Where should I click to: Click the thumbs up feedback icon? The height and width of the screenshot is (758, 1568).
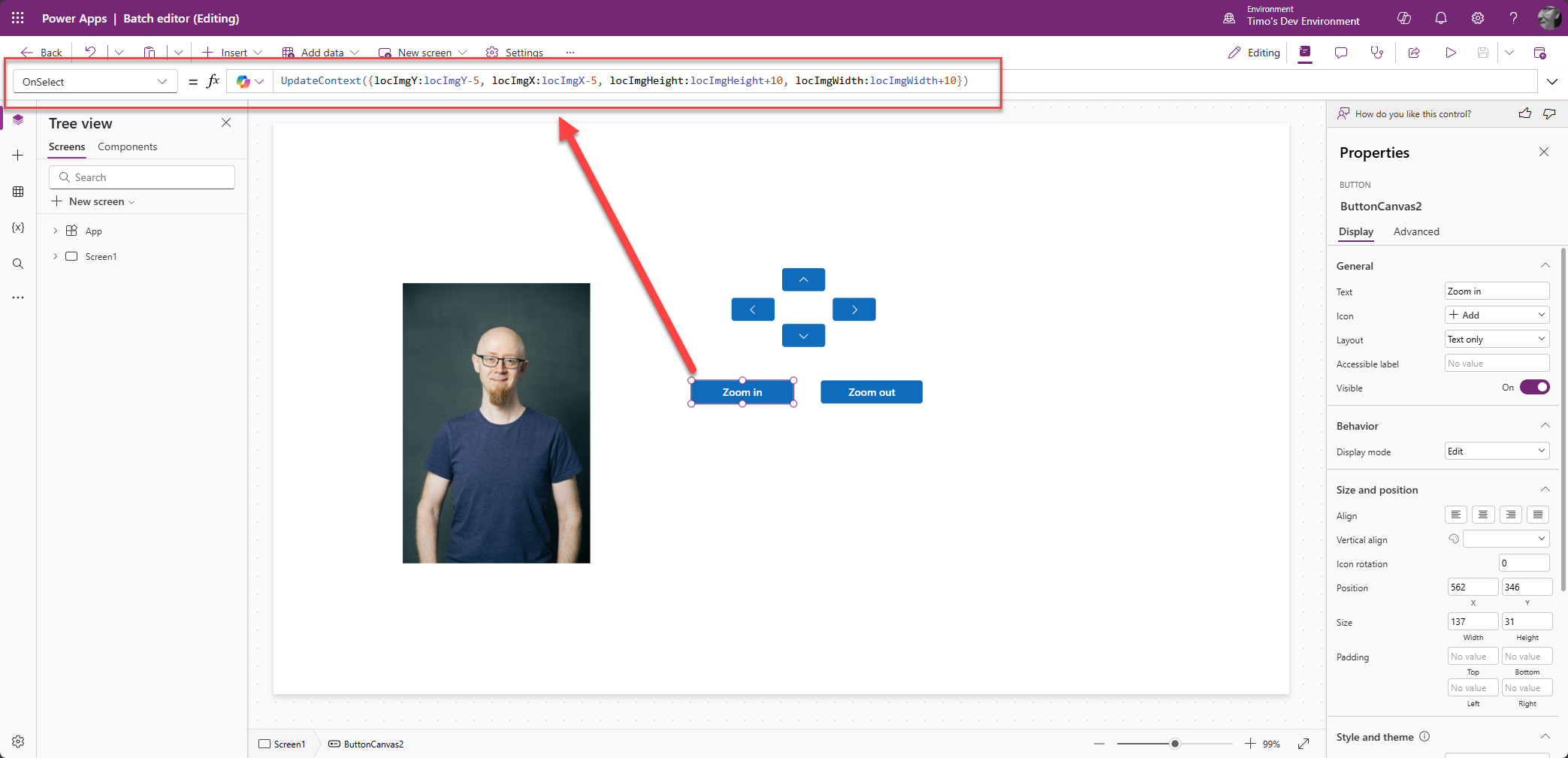click(1524, 113)
